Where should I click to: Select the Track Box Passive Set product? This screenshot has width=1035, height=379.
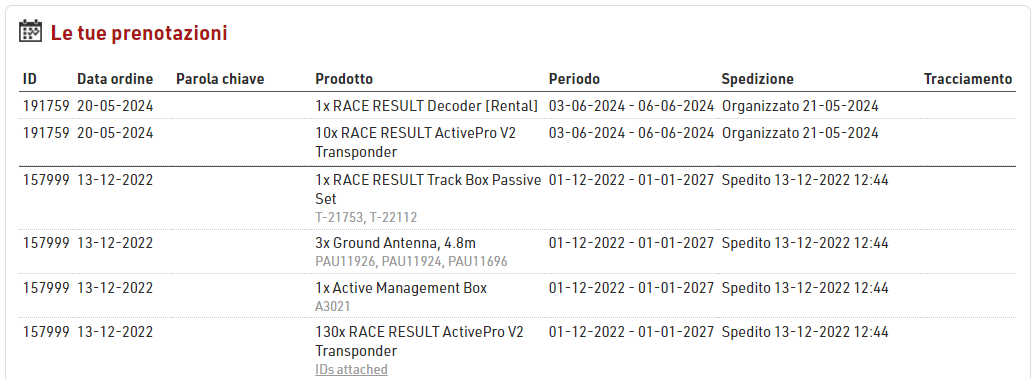pyautogui.click(x=428, y=189)
